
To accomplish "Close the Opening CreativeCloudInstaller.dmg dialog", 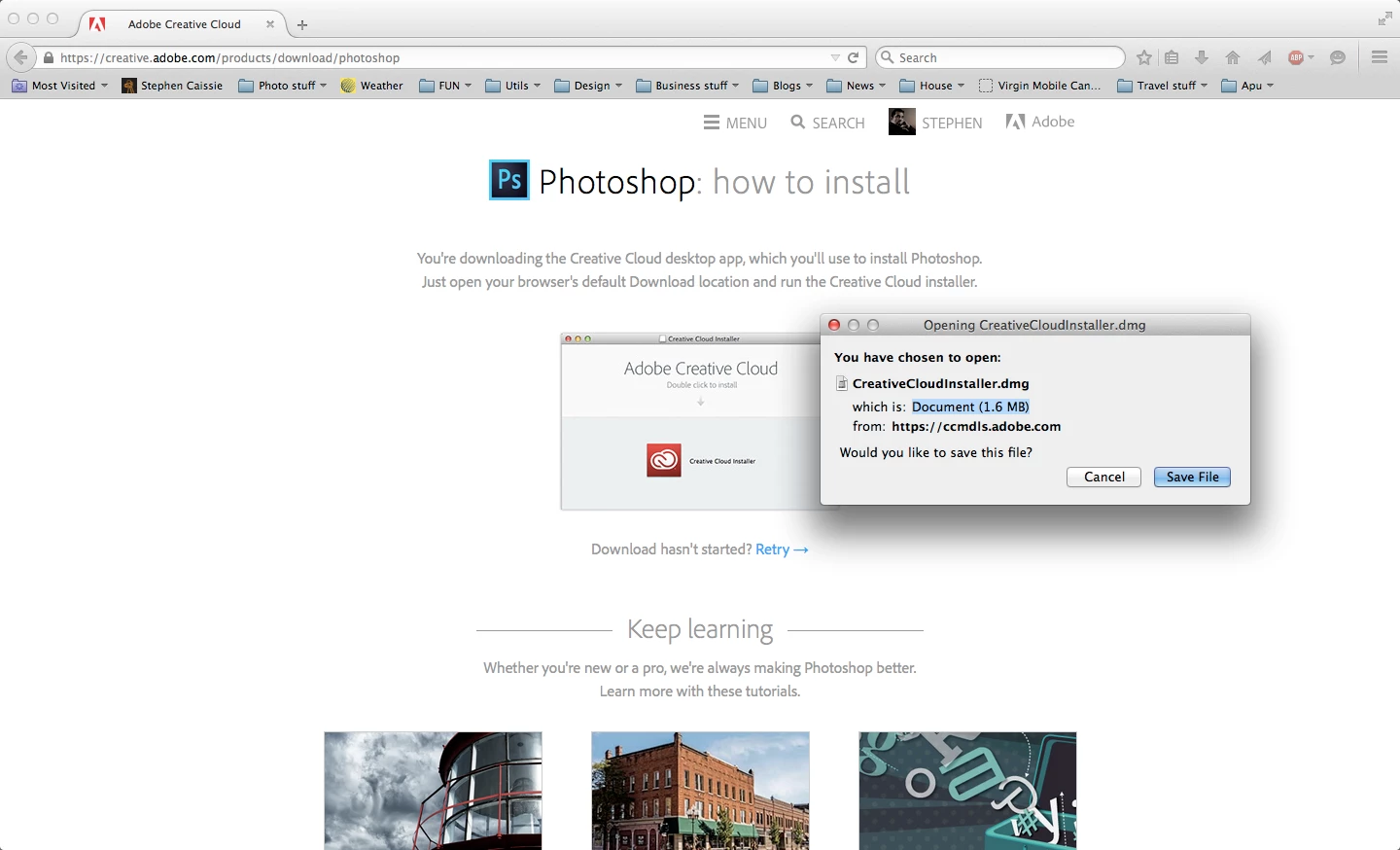I will (834, 325).
